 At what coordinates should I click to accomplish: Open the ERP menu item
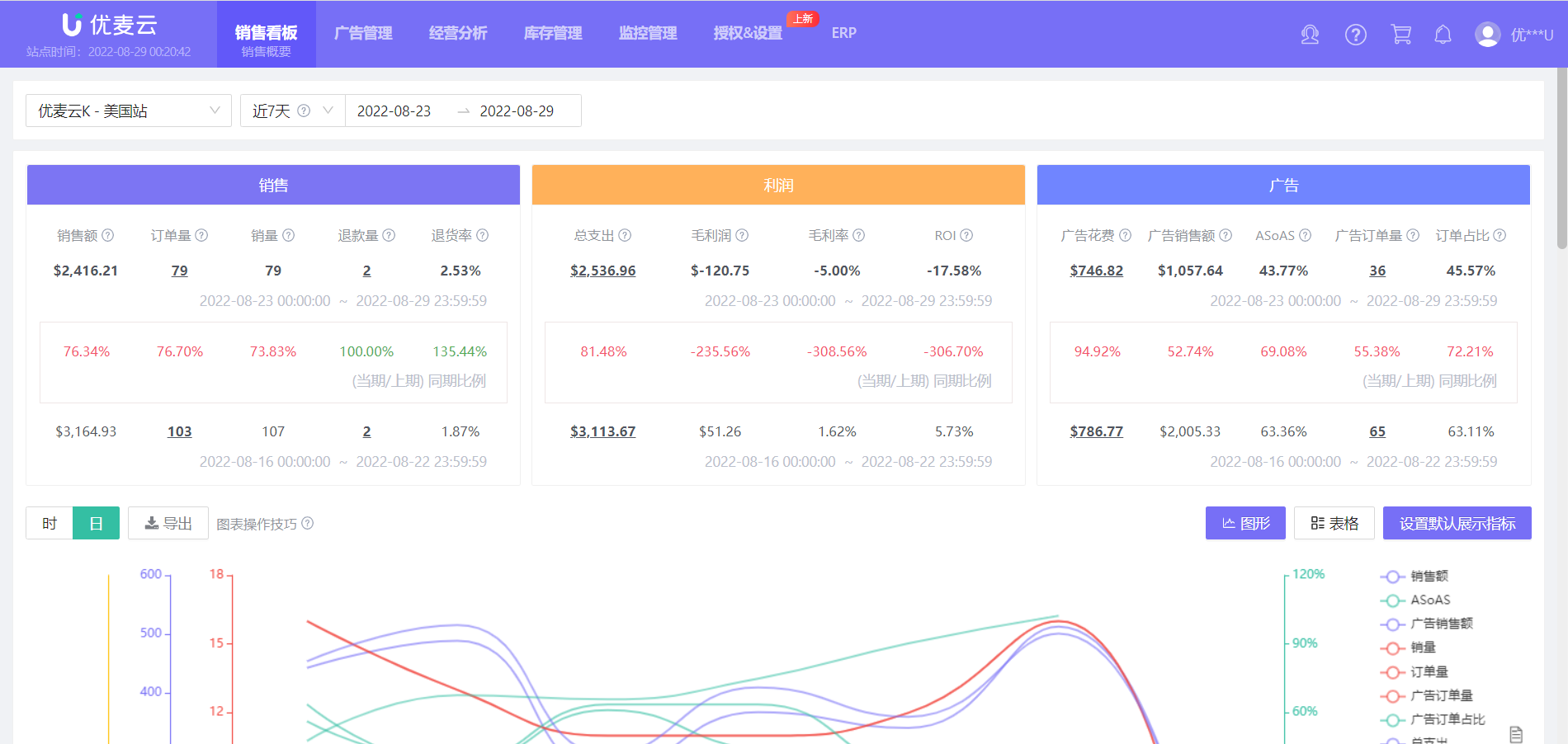pos(843,33)
